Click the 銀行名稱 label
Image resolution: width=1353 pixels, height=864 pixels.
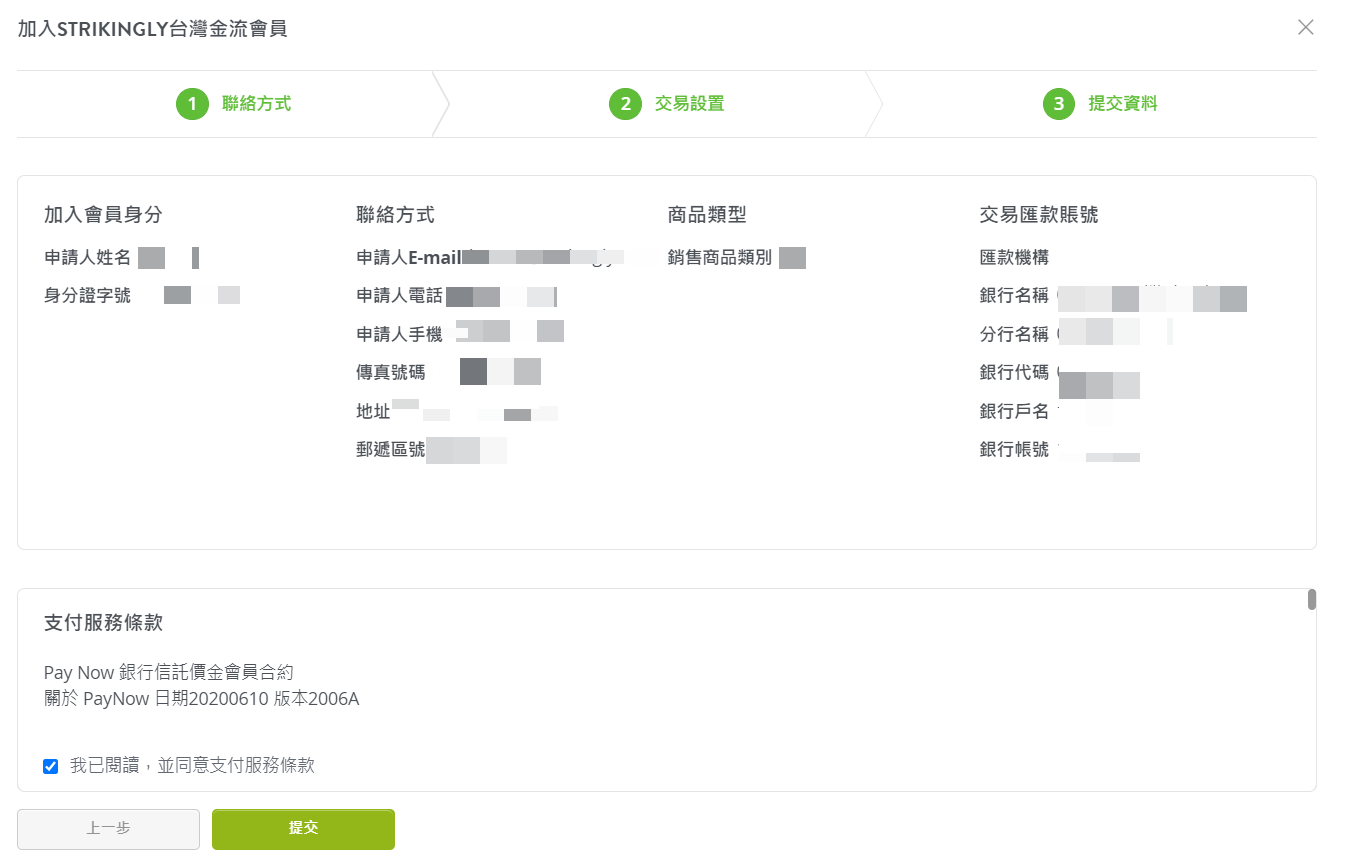[x=1015, y=296]
